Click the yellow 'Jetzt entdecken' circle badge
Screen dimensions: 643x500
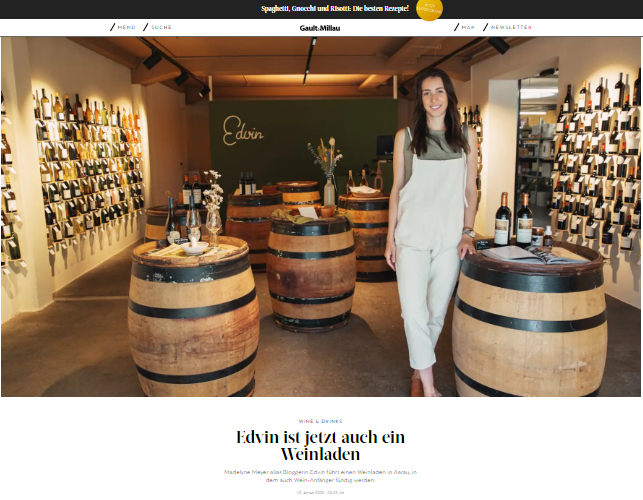click(429, 9)
